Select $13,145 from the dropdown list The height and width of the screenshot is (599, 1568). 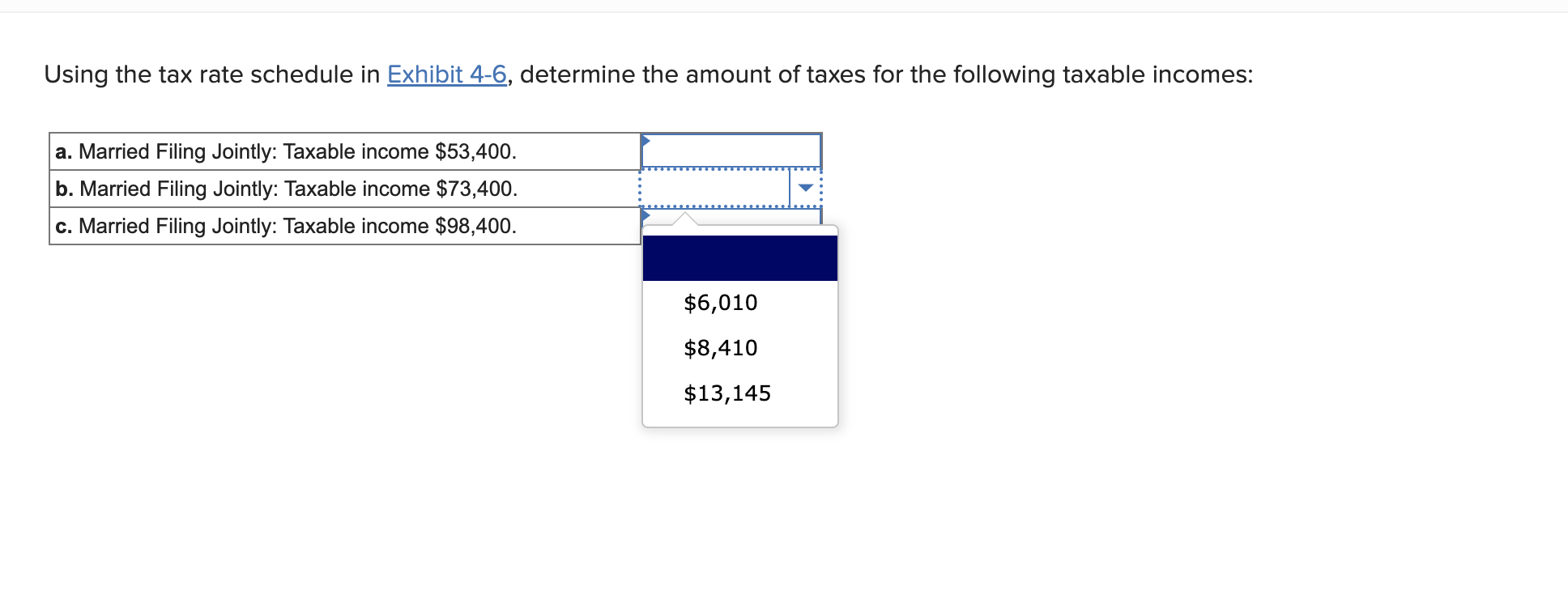726,393
